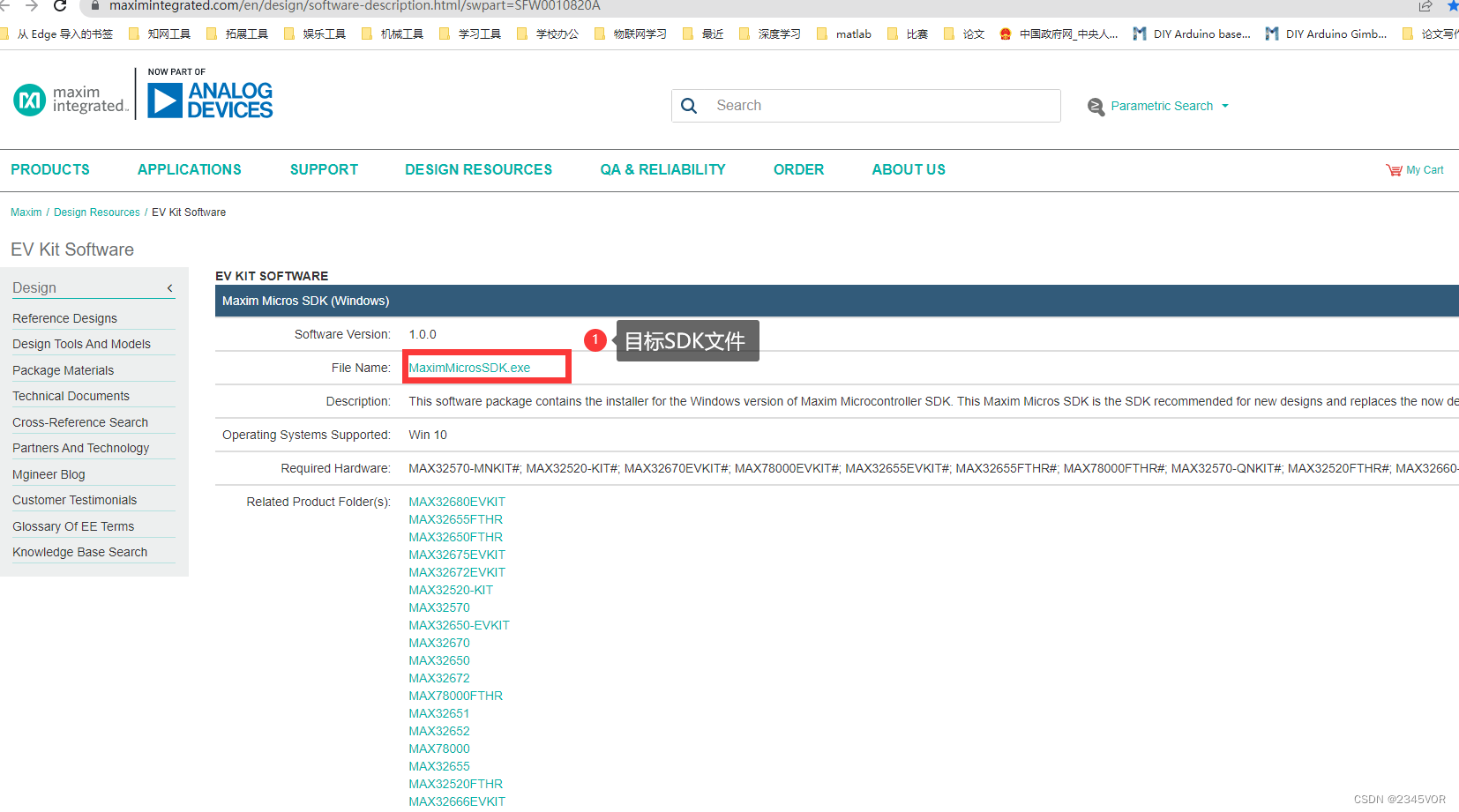This screenshot has height=812, width=1459.
Task: Click the browser forward arrow
Action: click(32, 5)
